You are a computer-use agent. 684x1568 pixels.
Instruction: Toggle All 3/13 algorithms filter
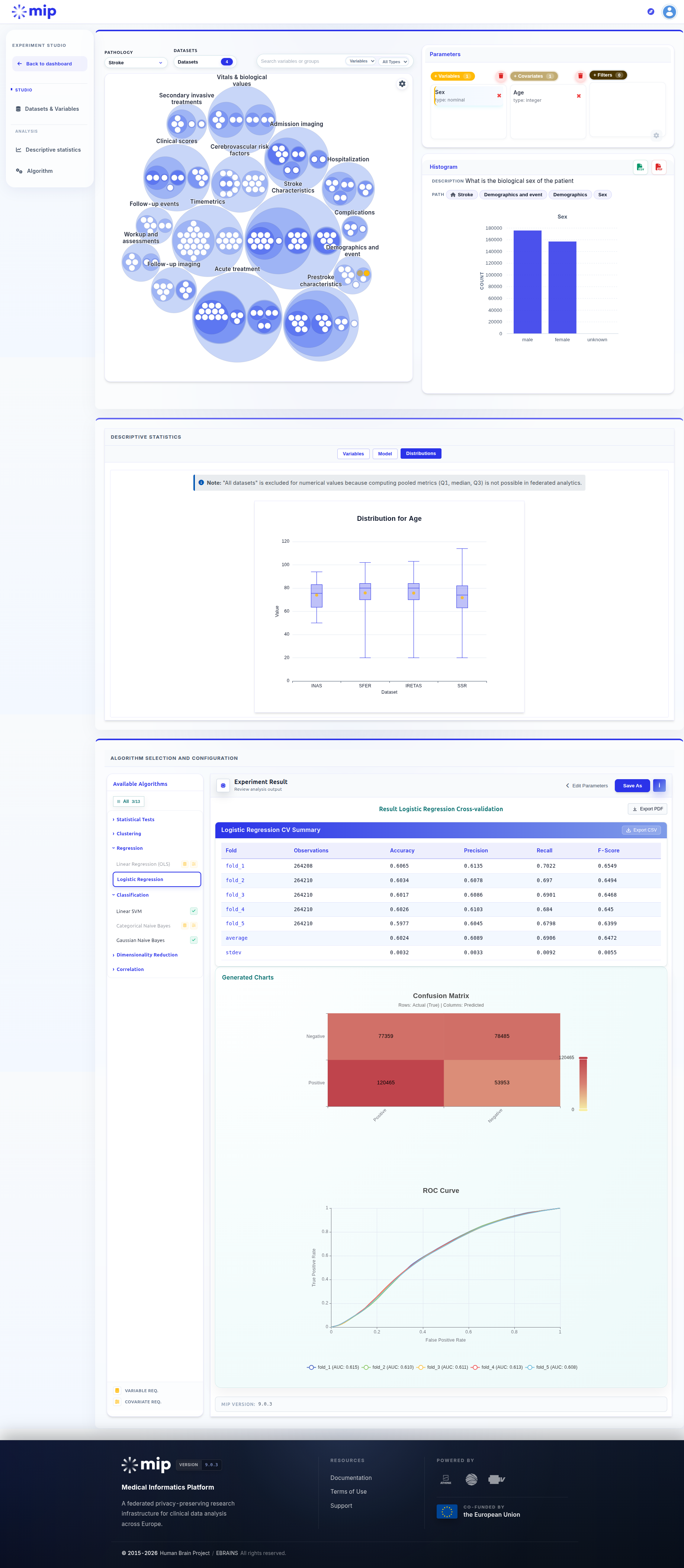129,801
